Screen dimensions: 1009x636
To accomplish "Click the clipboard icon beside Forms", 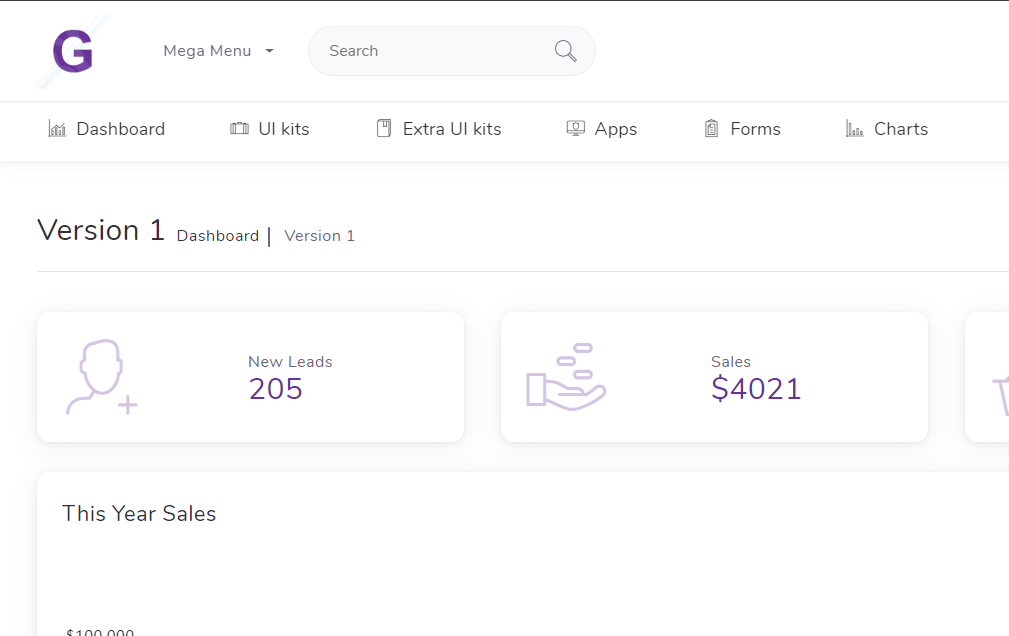I will tap(711, 129).
